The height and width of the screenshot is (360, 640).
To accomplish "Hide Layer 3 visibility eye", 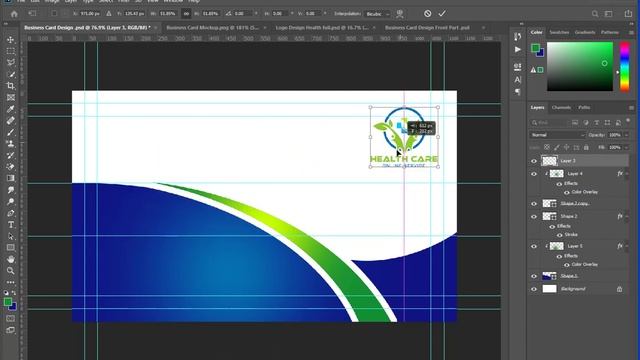I will point(534,161).
